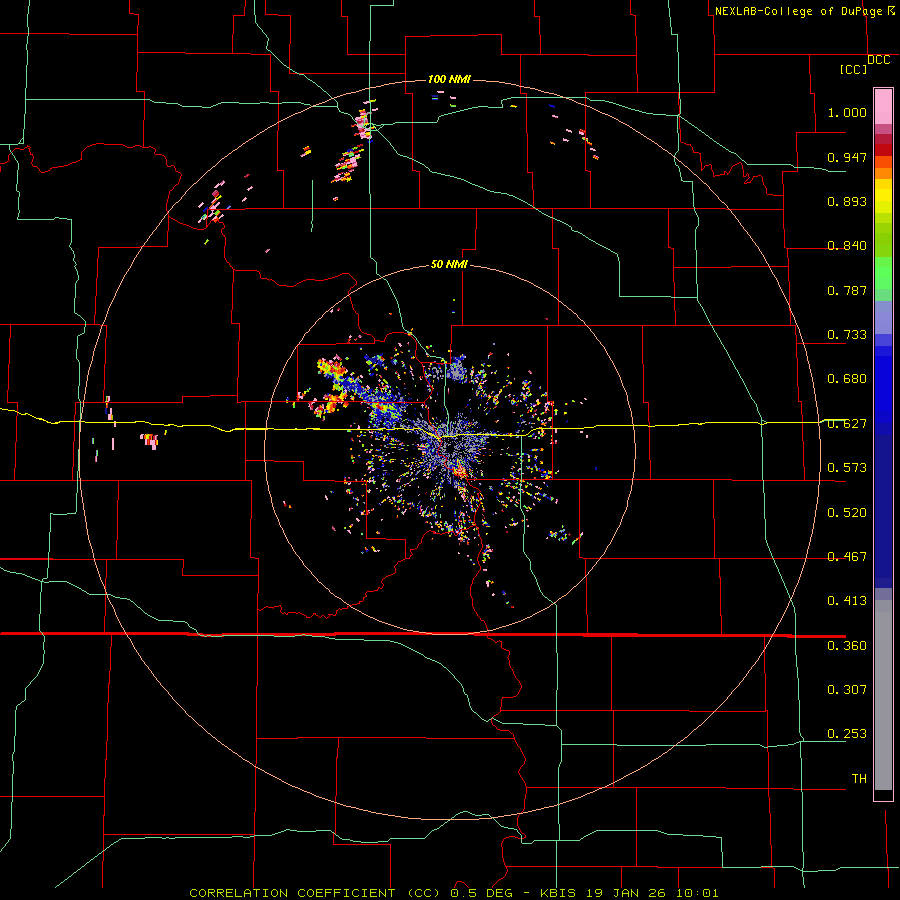The image size is (900, 900).
Task: Select the 0.733 scale value
Action: pyautogui.click(x=847, y=335)
